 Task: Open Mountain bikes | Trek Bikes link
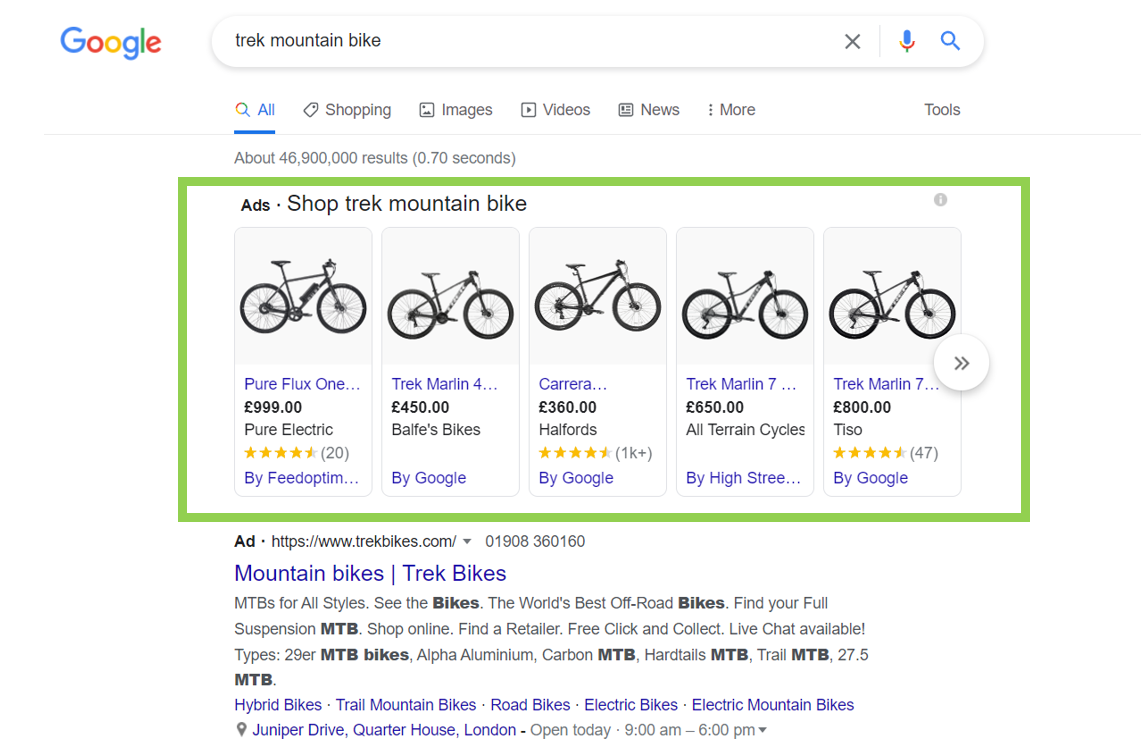370,574
